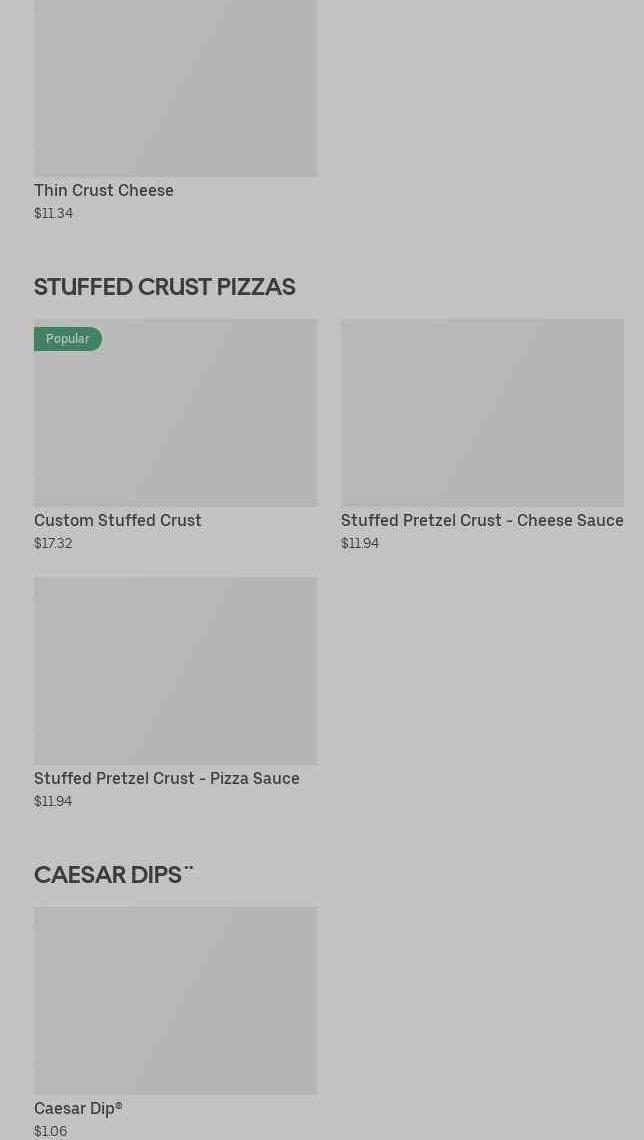Click the Stuffed Crust Pizzas section heading

pyautogui.click(x=164, y=287)
